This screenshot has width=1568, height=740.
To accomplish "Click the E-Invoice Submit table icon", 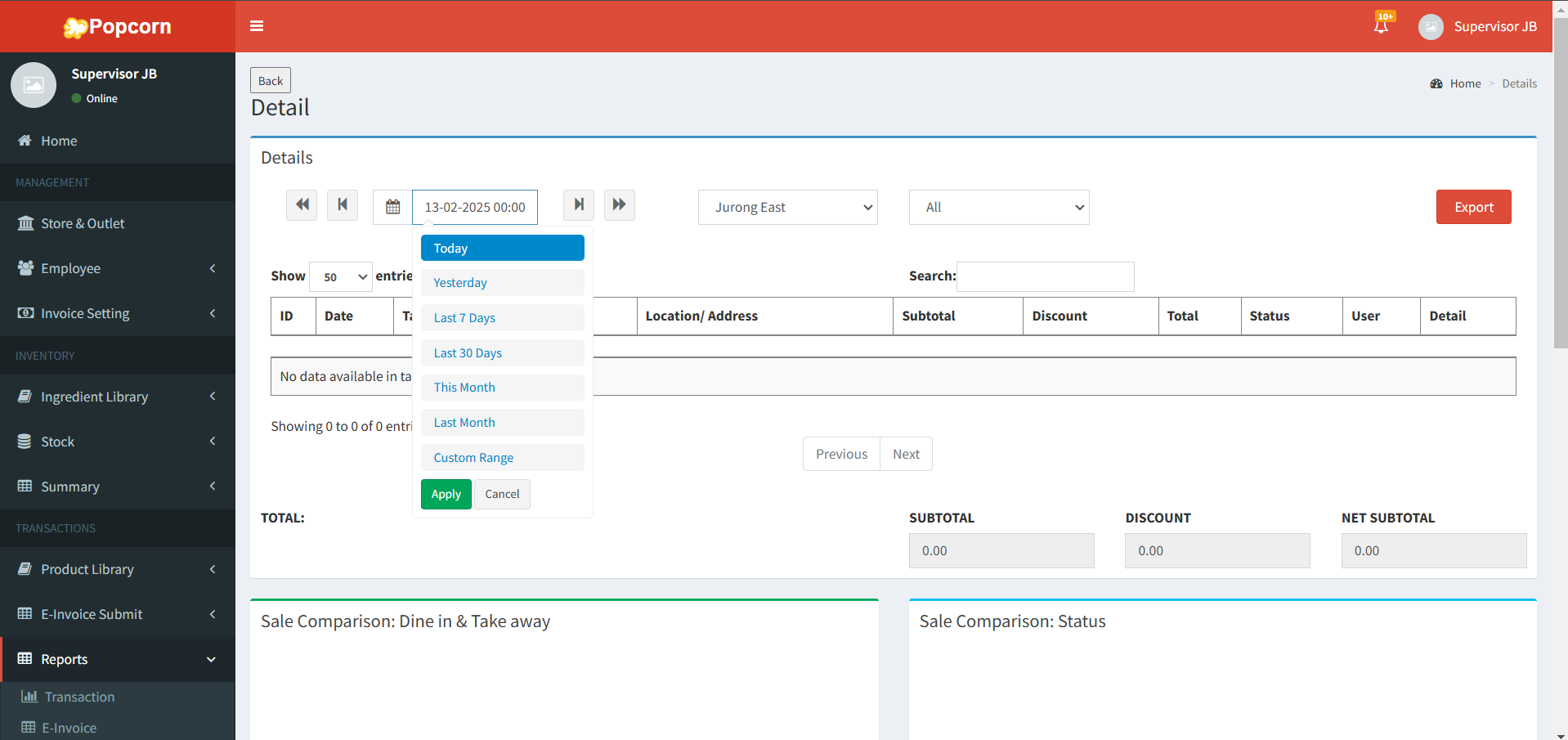I will coord(25,613).
